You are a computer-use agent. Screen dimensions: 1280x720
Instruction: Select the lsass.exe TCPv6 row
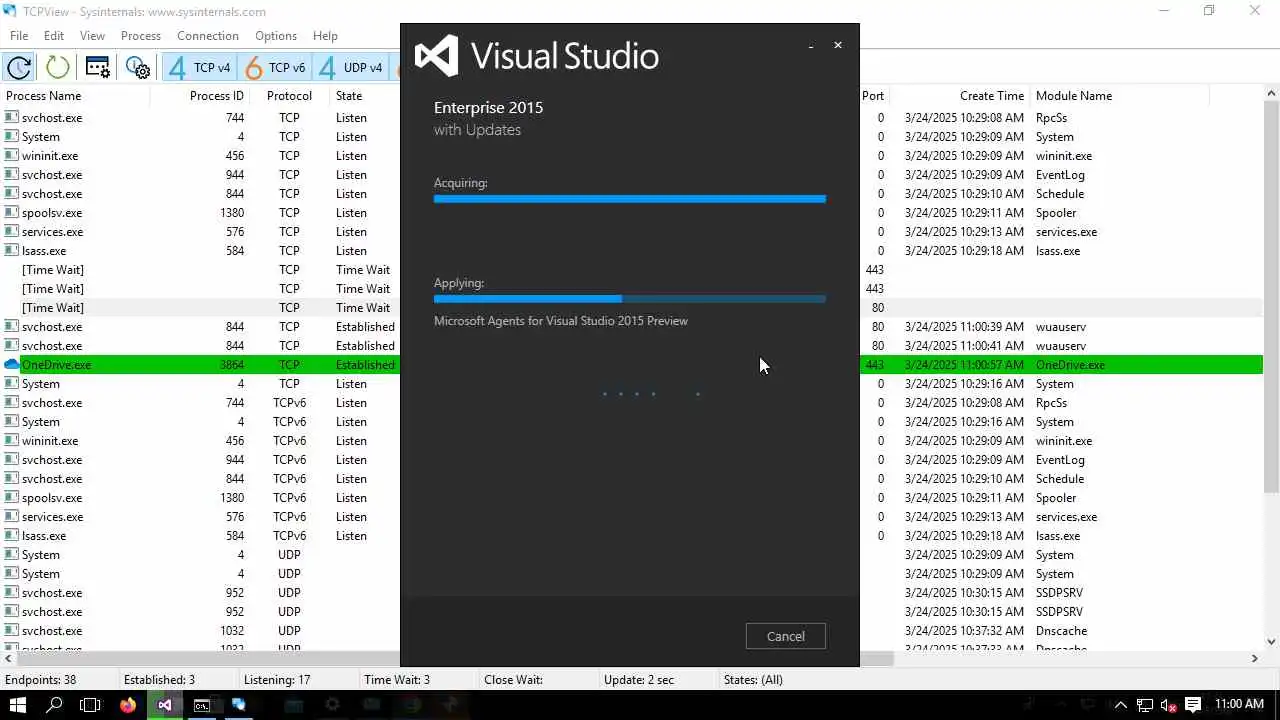[632, 536]
